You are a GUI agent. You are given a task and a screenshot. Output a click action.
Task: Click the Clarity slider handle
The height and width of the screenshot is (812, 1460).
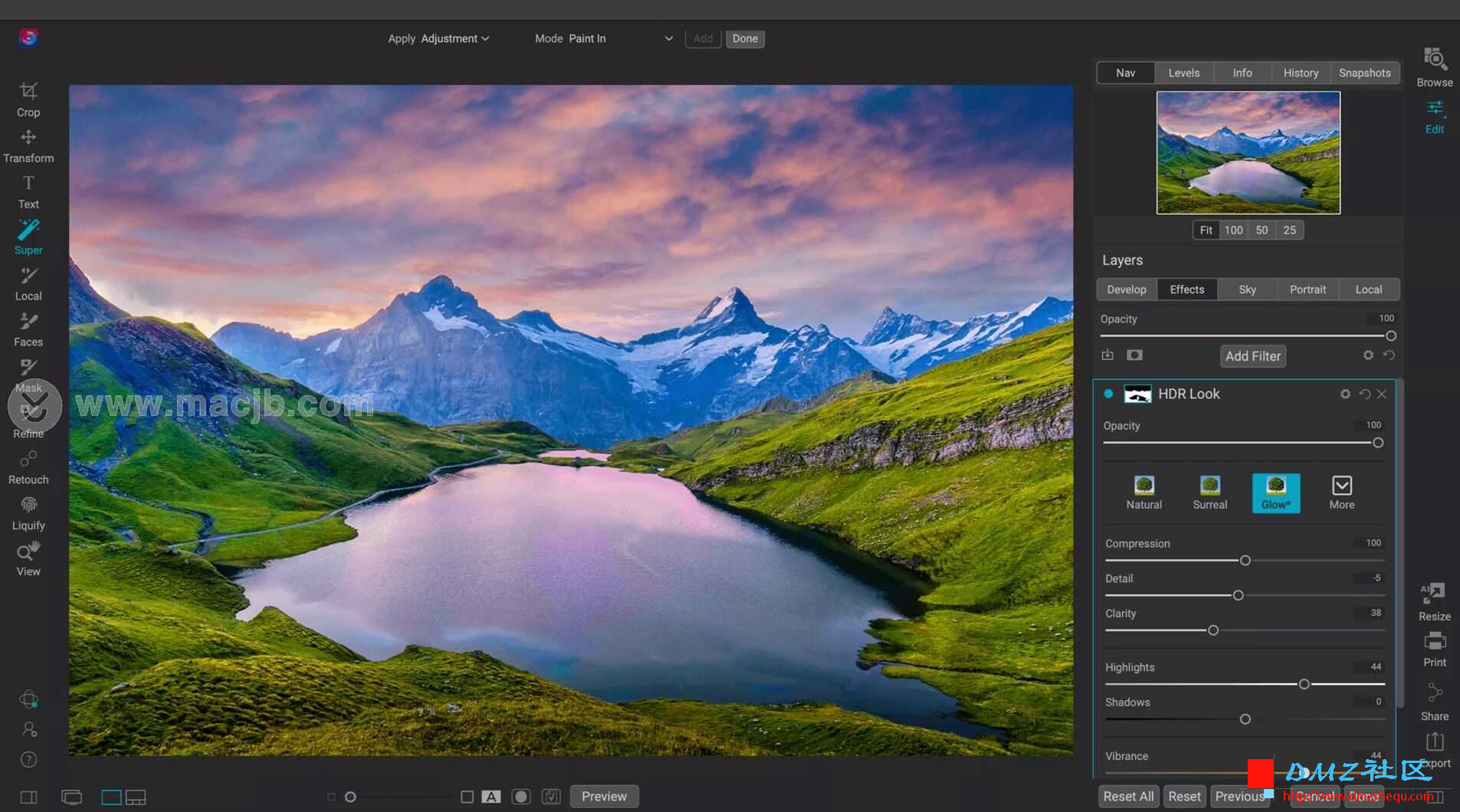pyautogui.click(x=1213, y=630)
